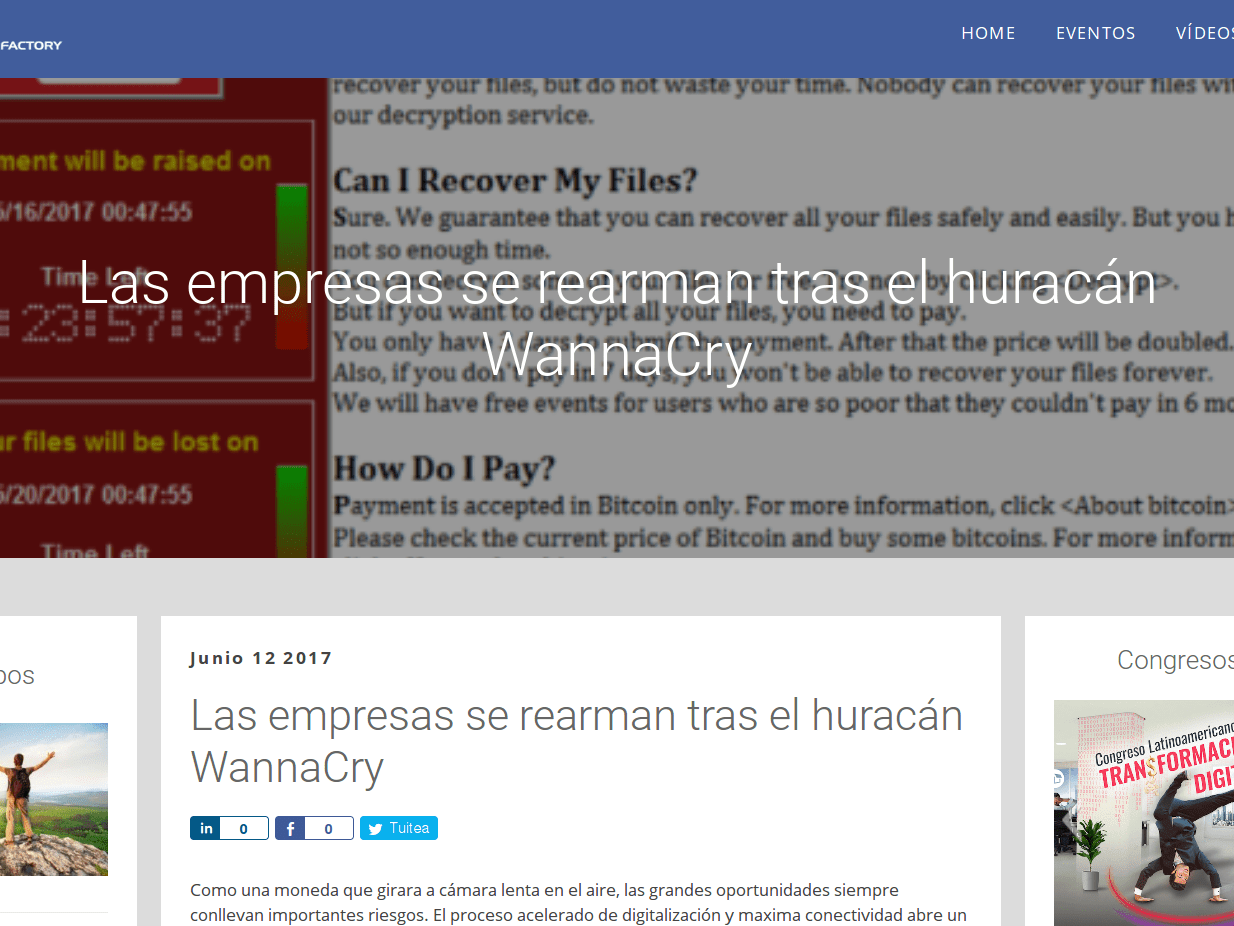Open the LinkedIn share count box
The image size is (1234, 926).
pyautogui.click(x=244, y=828)
